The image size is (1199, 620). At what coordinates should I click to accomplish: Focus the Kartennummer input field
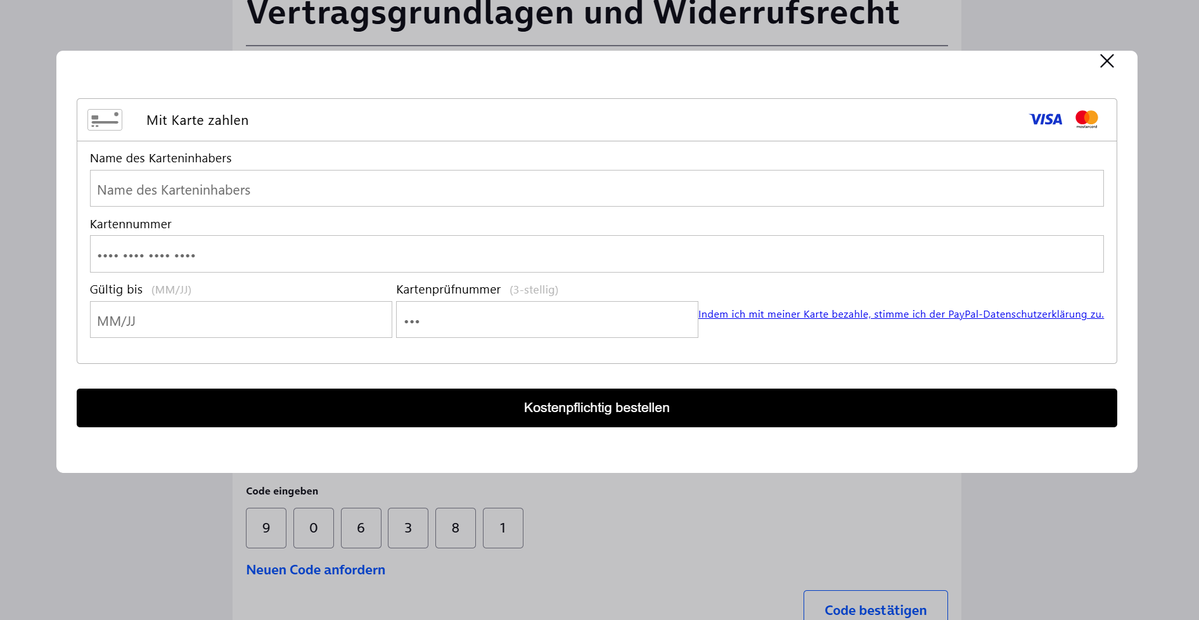pyautogui.click(x=596, y=255)
